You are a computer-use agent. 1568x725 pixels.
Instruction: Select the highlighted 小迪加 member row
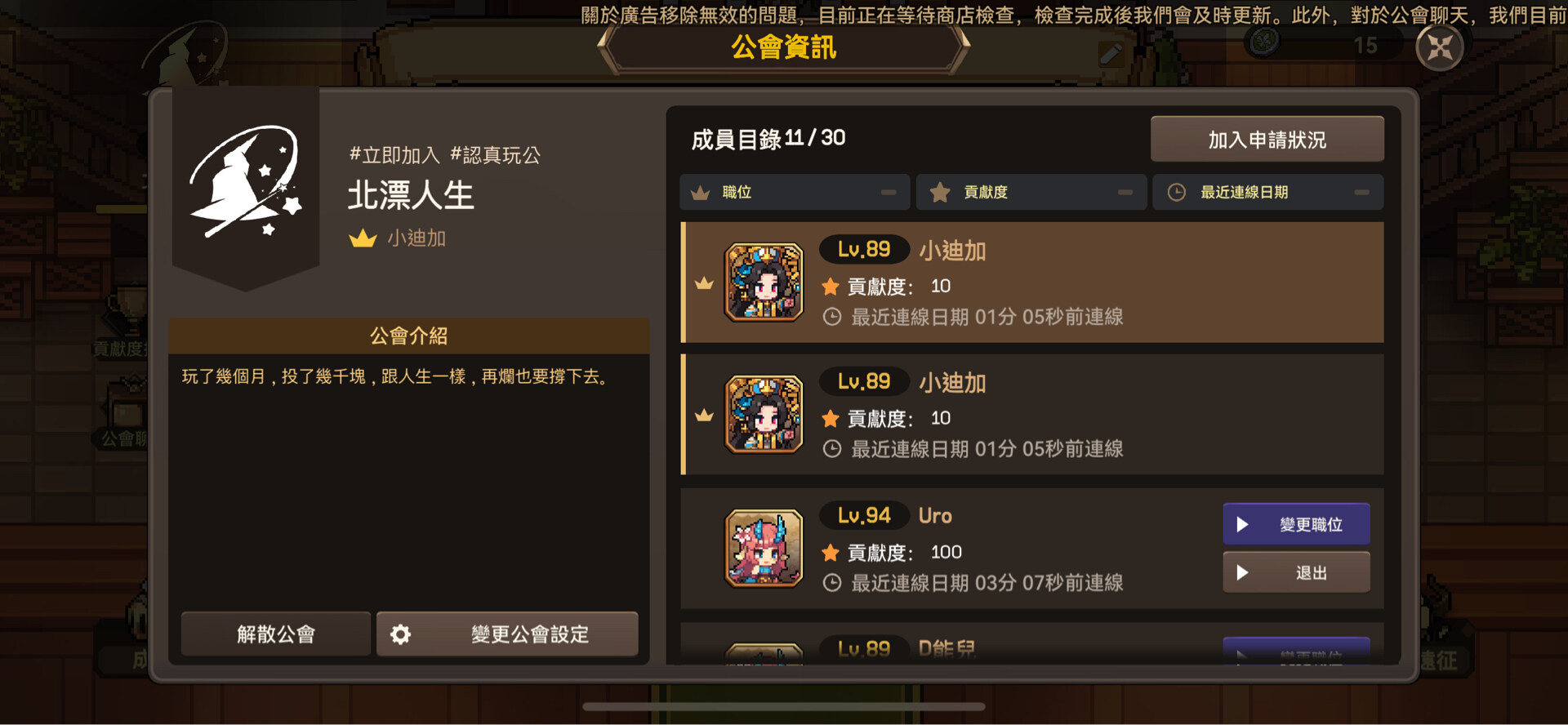1032,282
